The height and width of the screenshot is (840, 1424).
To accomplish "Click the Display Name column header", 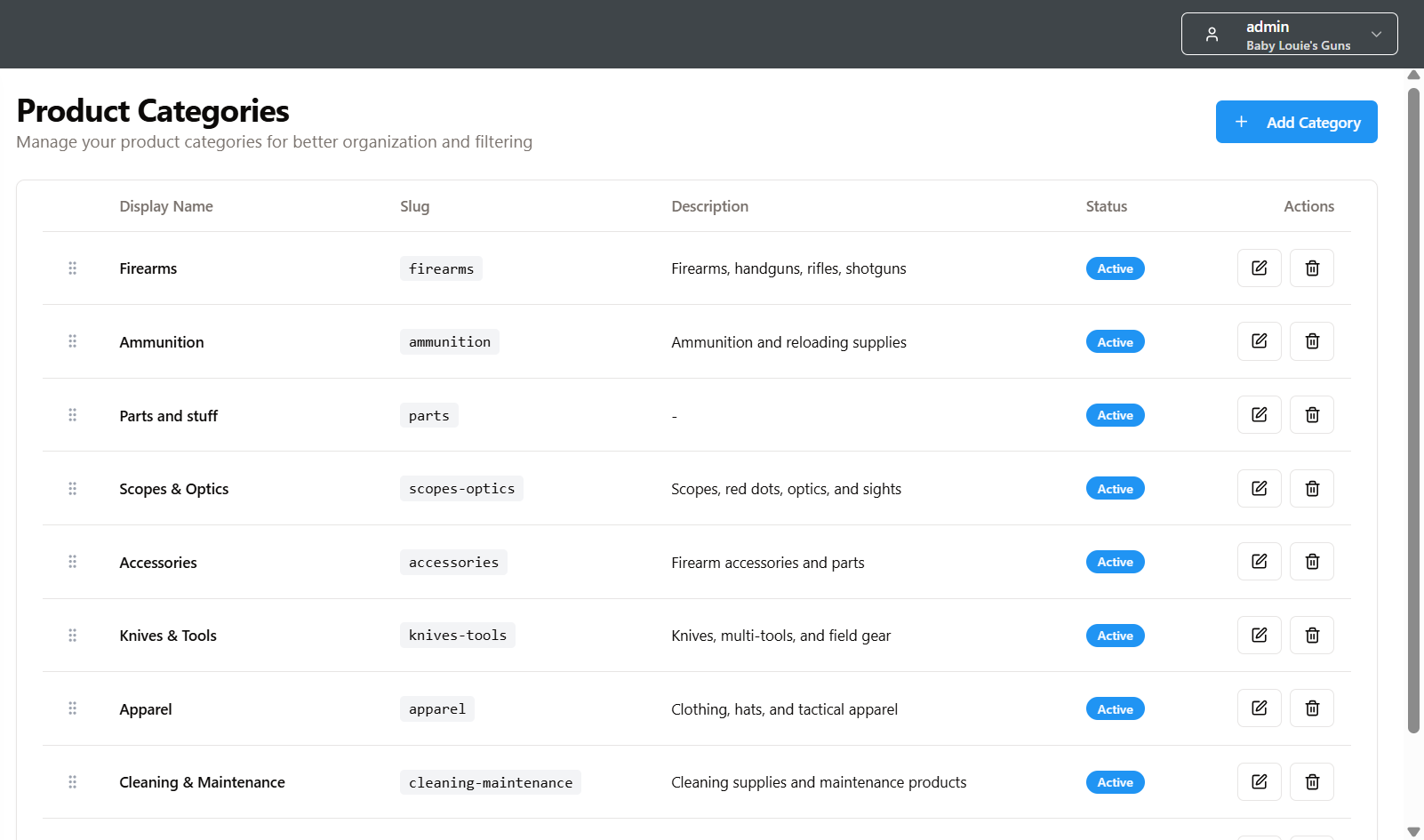I will (166, 206).
